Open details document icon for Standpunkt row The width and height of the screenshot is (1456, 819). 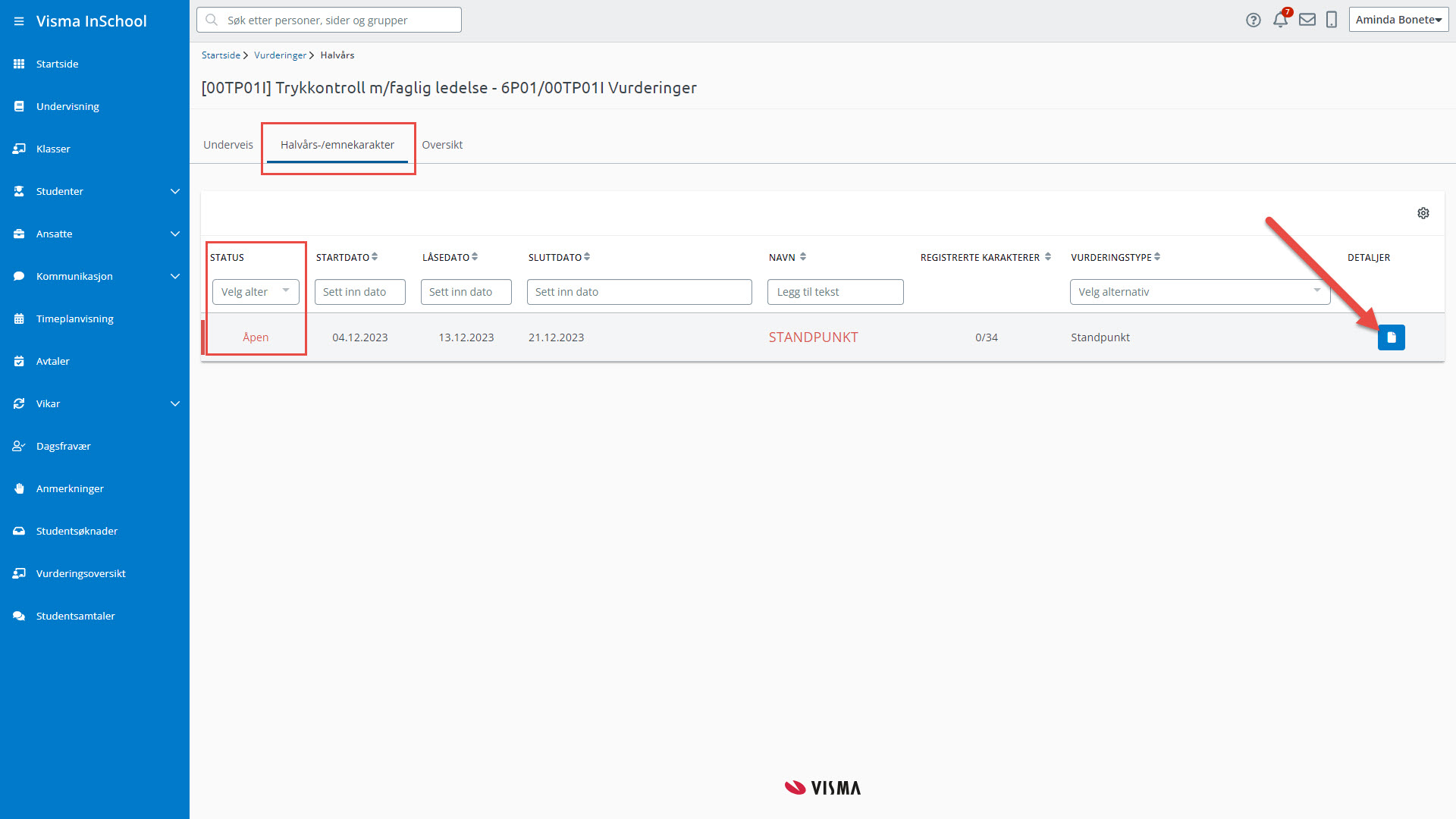1392,337
